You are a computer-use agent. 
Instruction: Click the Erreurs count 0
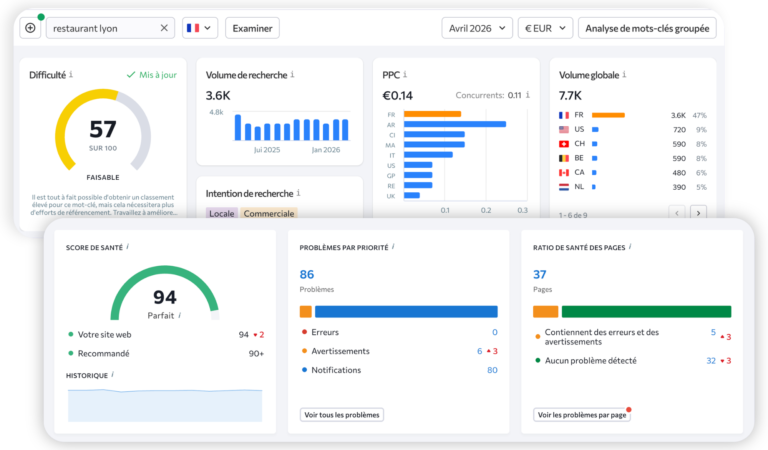(495, 332)
